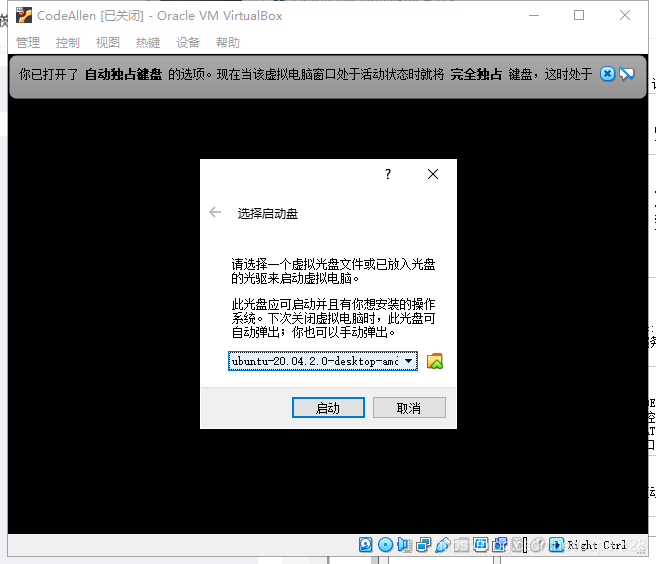Click the VirtualBox window title icon
The image size is (656, 564).
point(24,15)
